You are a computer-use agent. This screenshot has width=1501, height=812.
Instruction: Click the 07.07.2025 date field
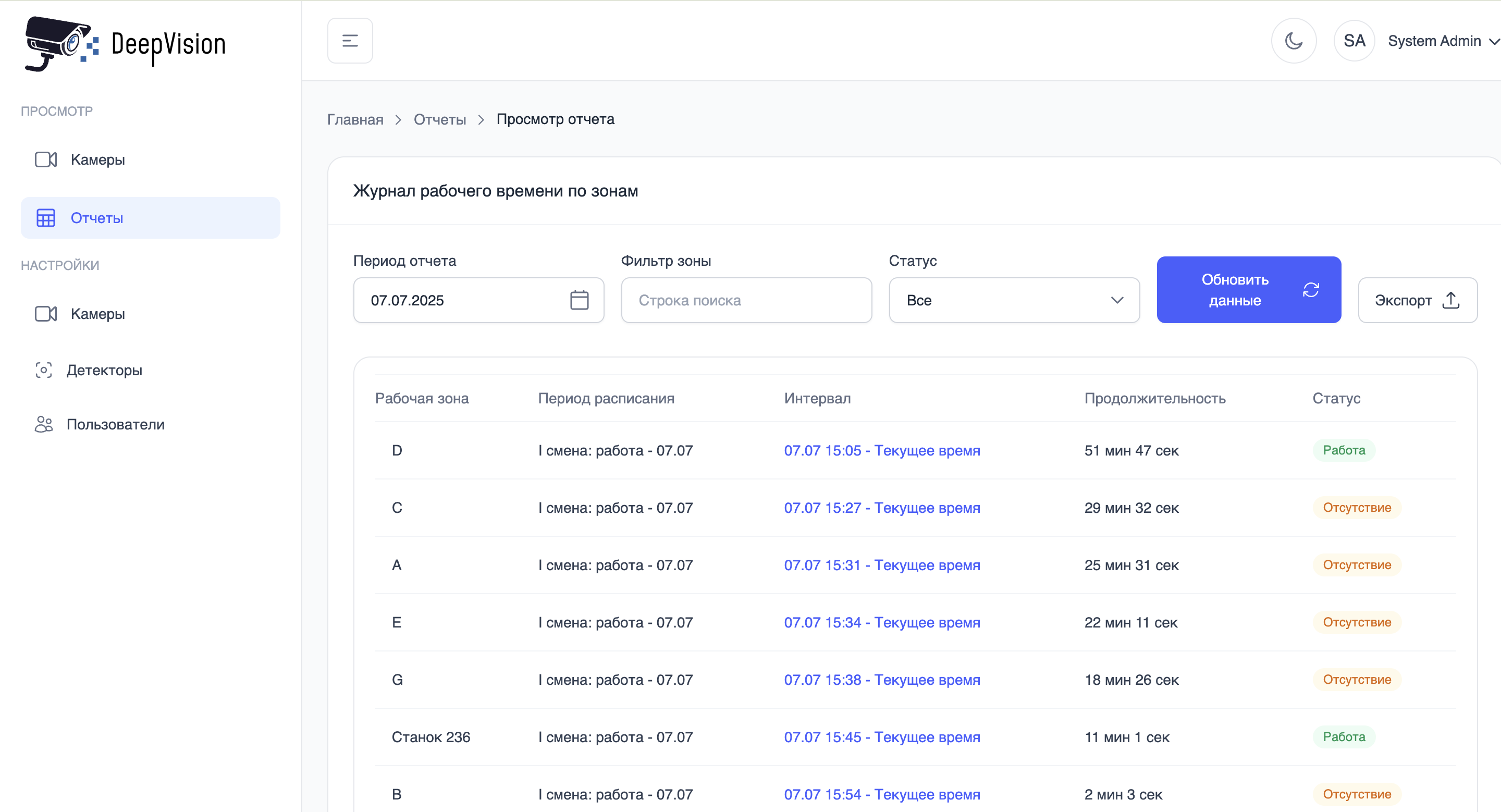point(478,300)
